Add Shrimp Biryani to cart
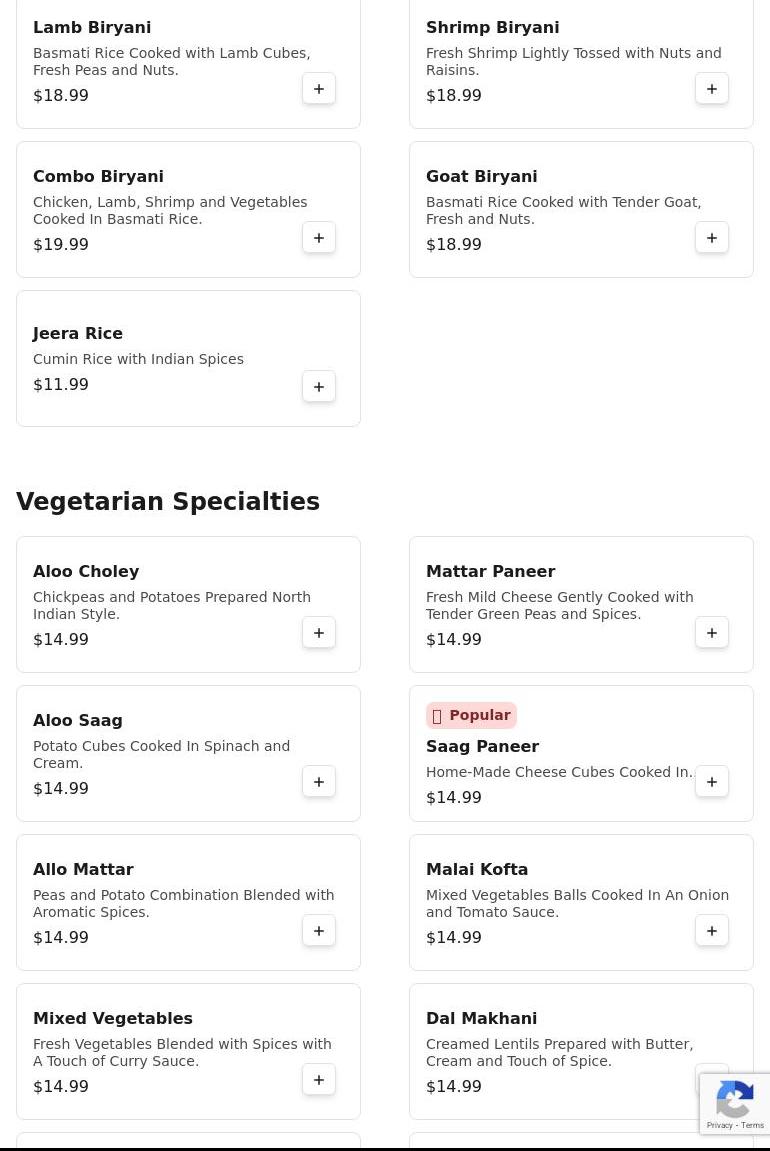Viewport: 770px width, 1151px height. tap(712, 89)
